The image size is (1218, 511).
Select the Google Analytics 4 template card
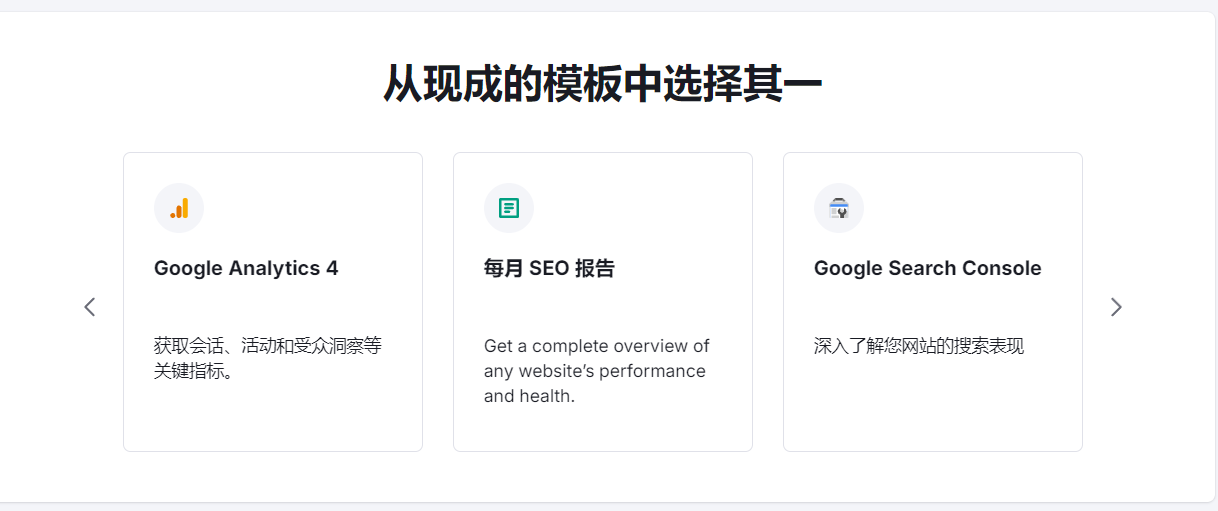[273, 420]
